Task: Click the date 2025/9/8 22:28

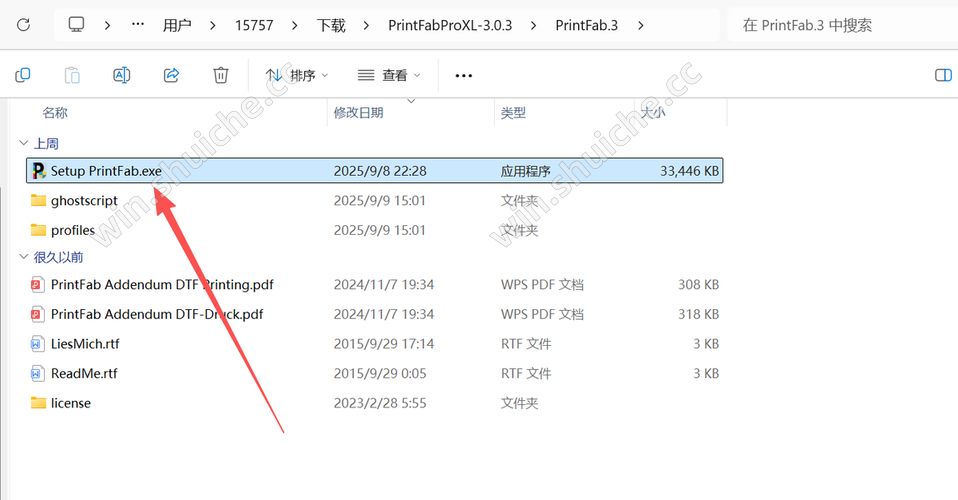Action: point(380,171)
